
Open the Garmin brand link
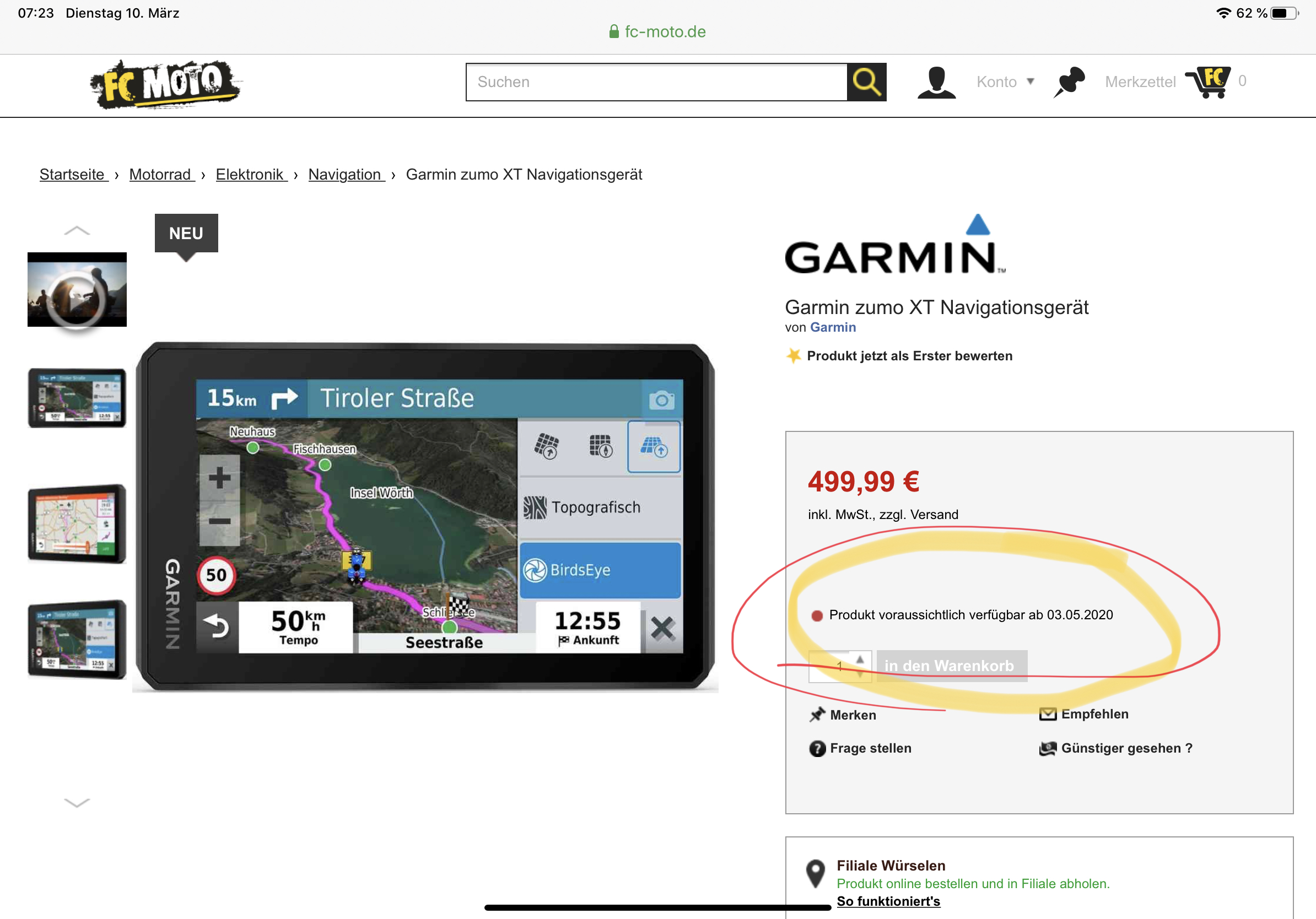pyautogui.click(x=832, y=327)
